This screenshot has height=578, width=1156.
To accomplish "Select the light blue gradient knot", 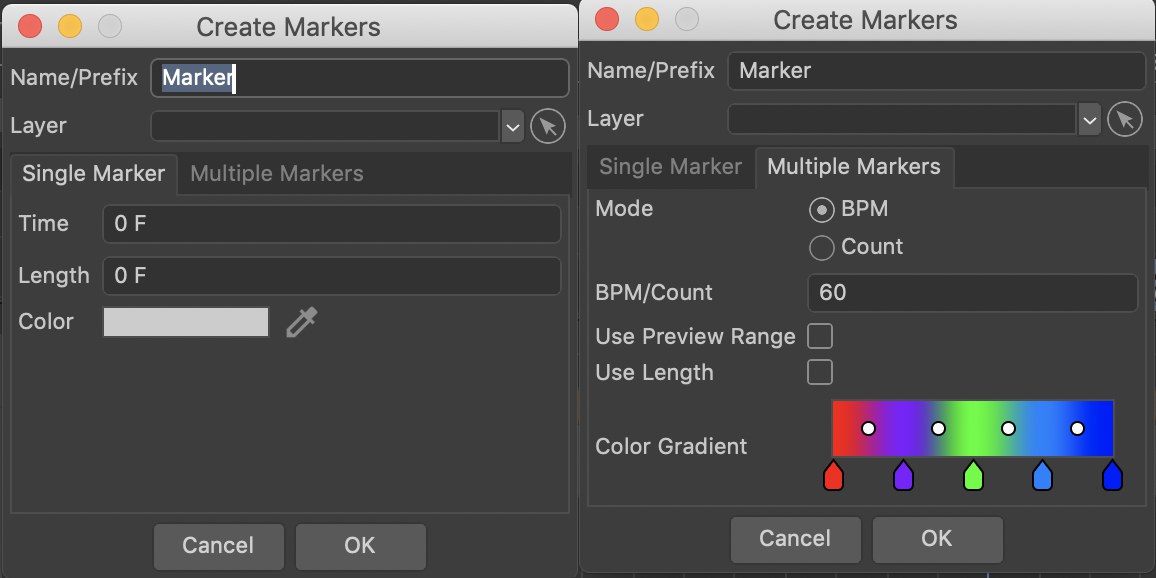I will click(1042, 476).
